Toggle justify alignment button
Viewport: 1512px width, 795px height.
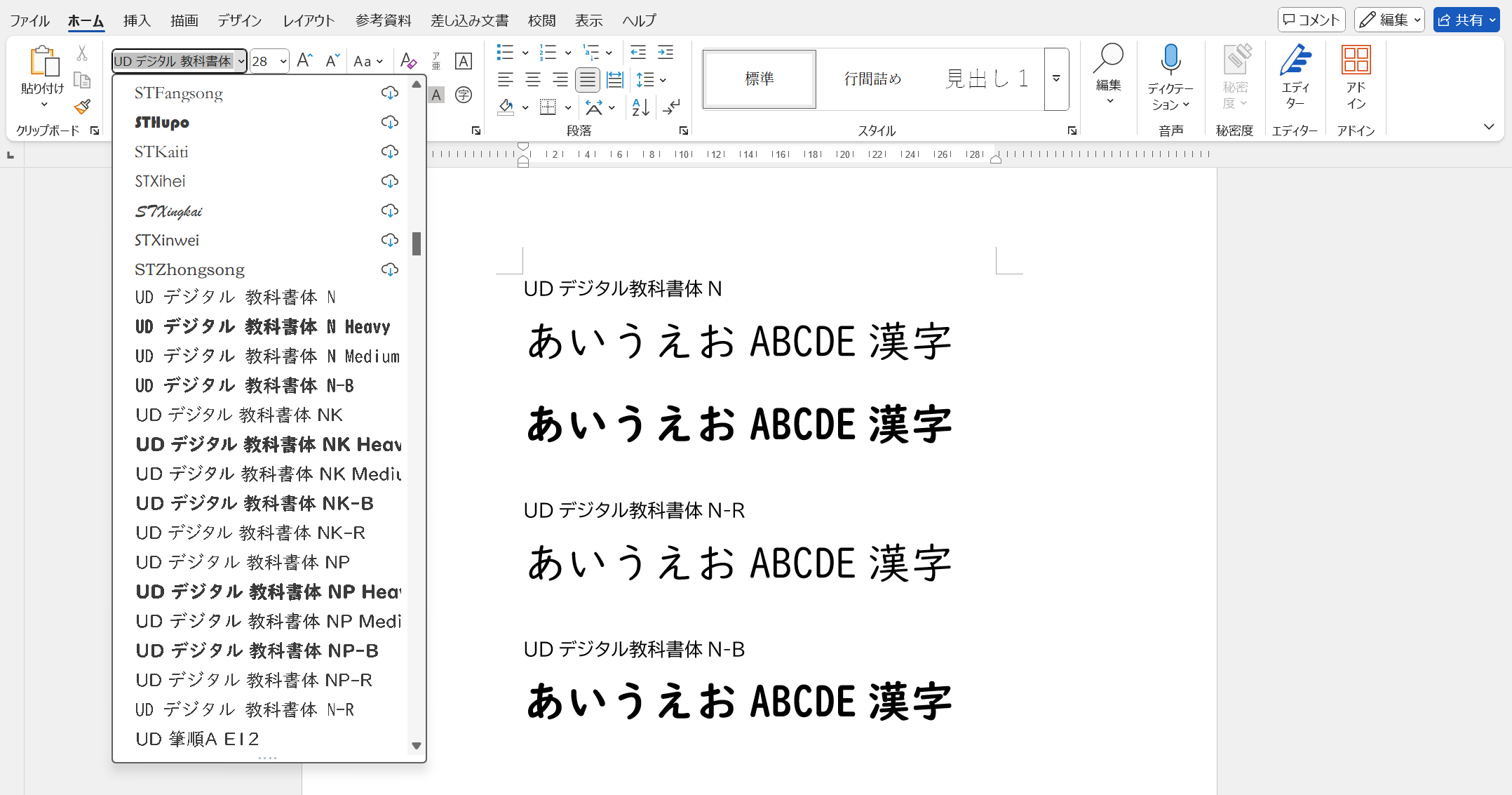(588, 79)
